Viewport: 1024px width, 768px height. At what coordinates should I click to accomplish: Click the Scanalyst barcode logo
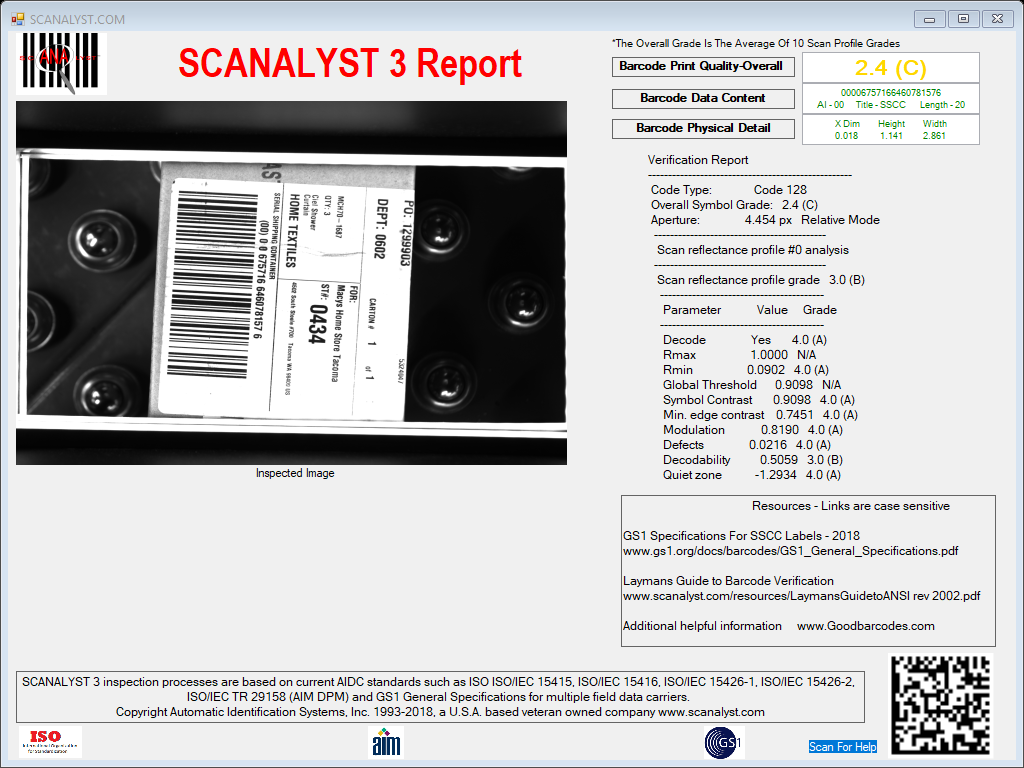click(x=61, y=63)
